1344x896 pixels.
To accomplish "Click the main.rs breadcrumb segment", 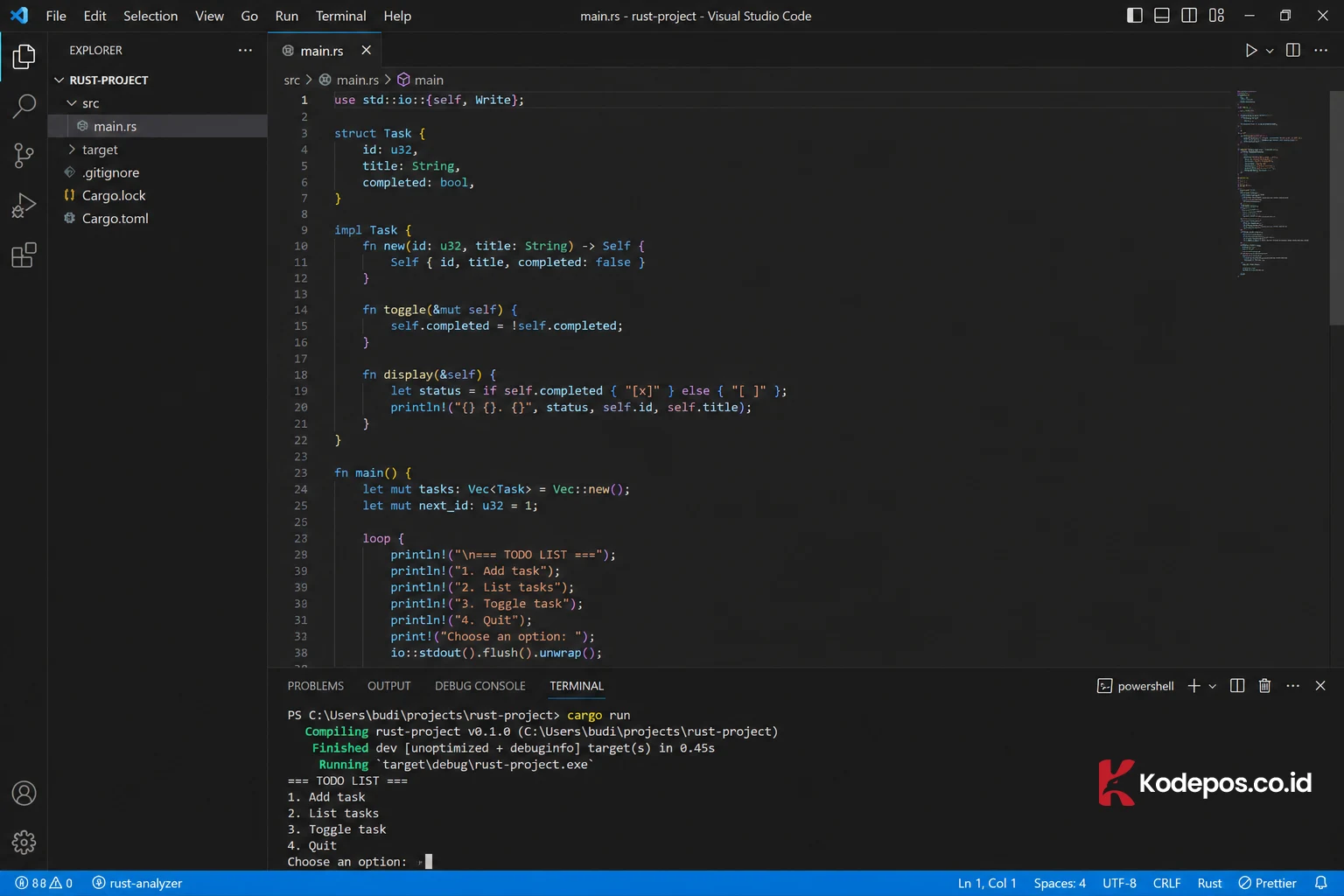I will pos(349,80).
